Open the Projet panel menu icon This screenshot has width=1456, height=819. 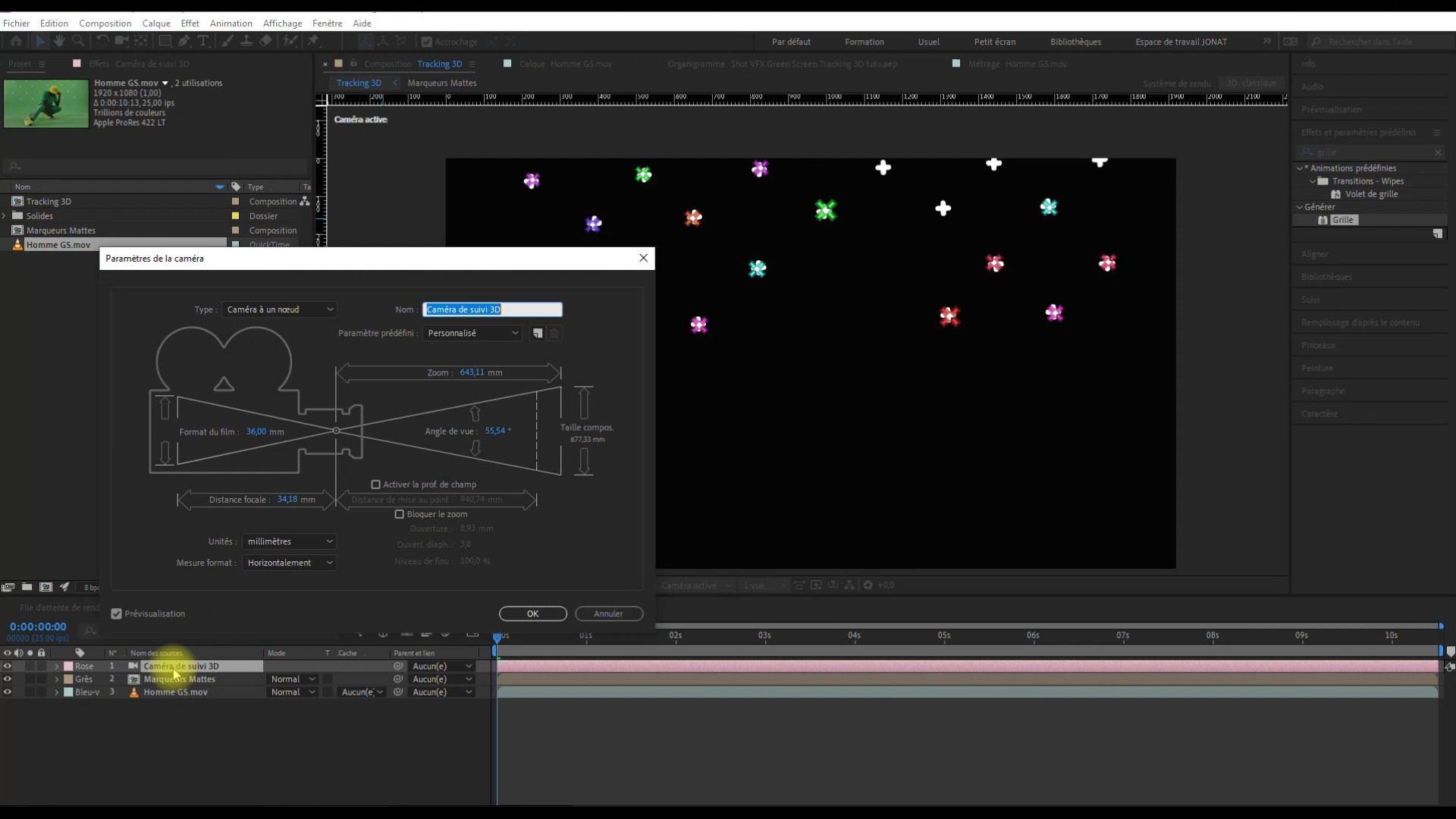tap(42, 64)
